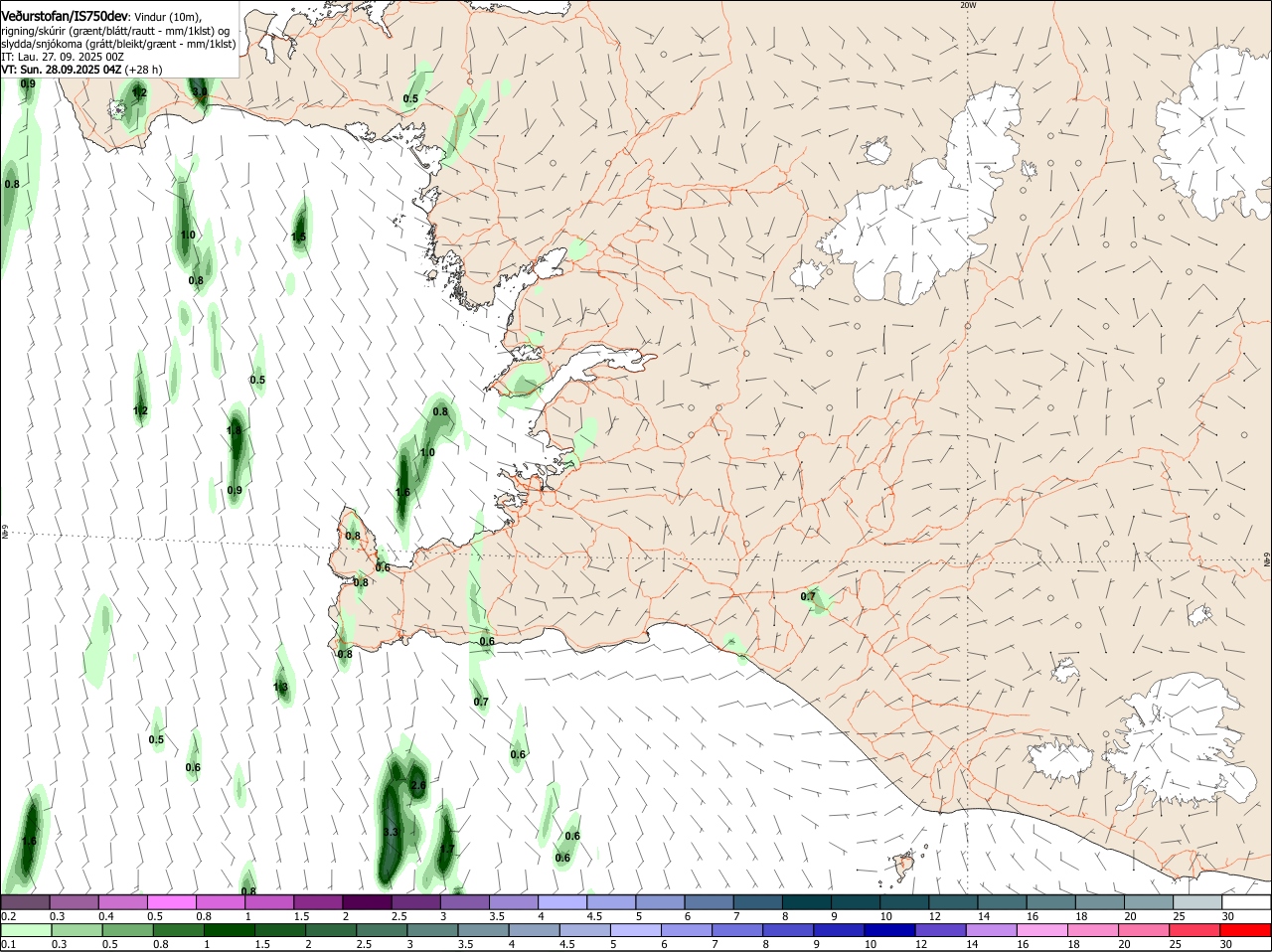The height and width of the screenshot is (952, 1272).
Task: Click the Veðurstofan/IS750dev map title
Action: (x=65, y=17)
